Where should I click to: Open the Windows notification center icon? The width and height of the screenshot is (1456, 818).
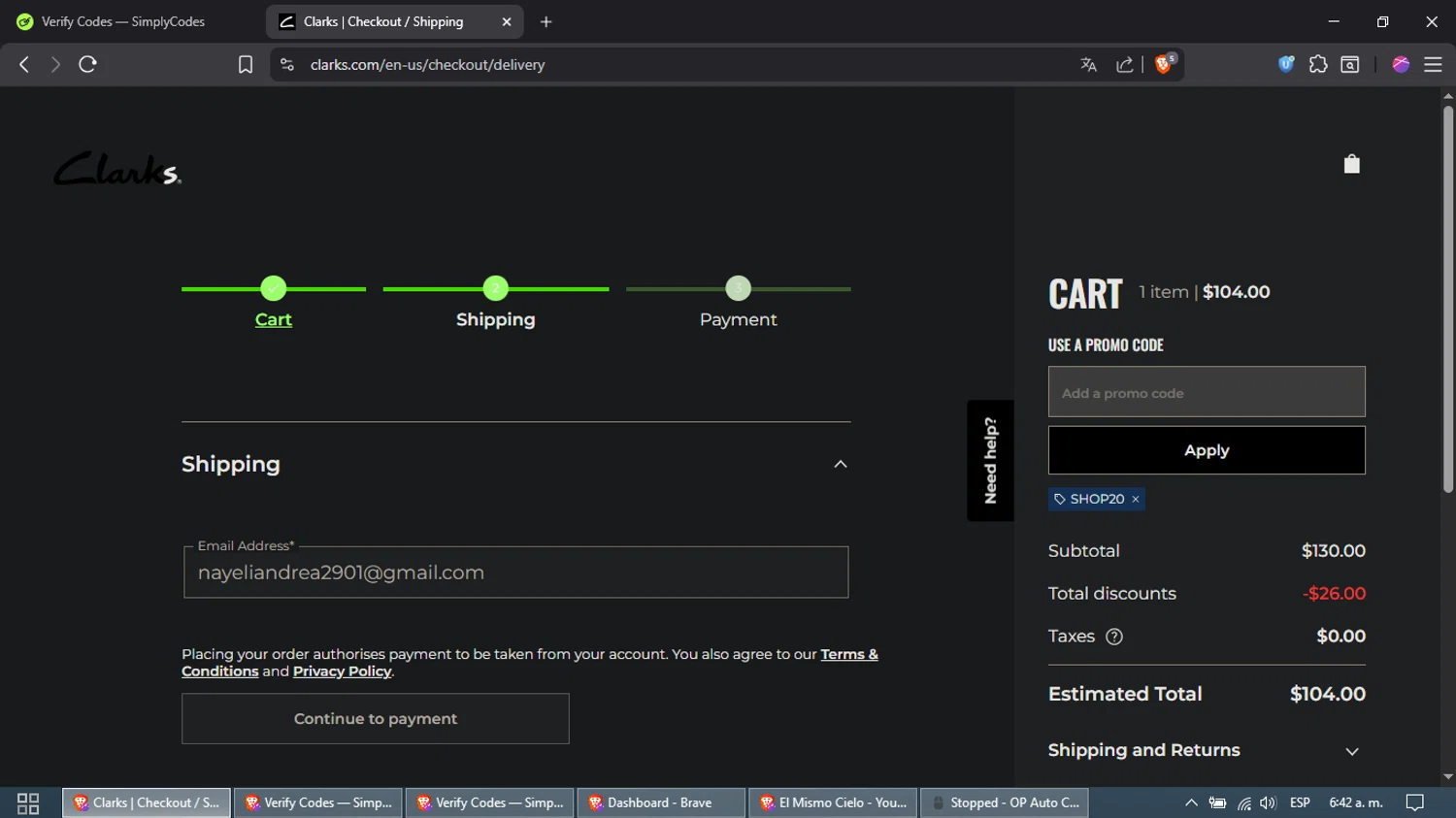[1415, 802]
